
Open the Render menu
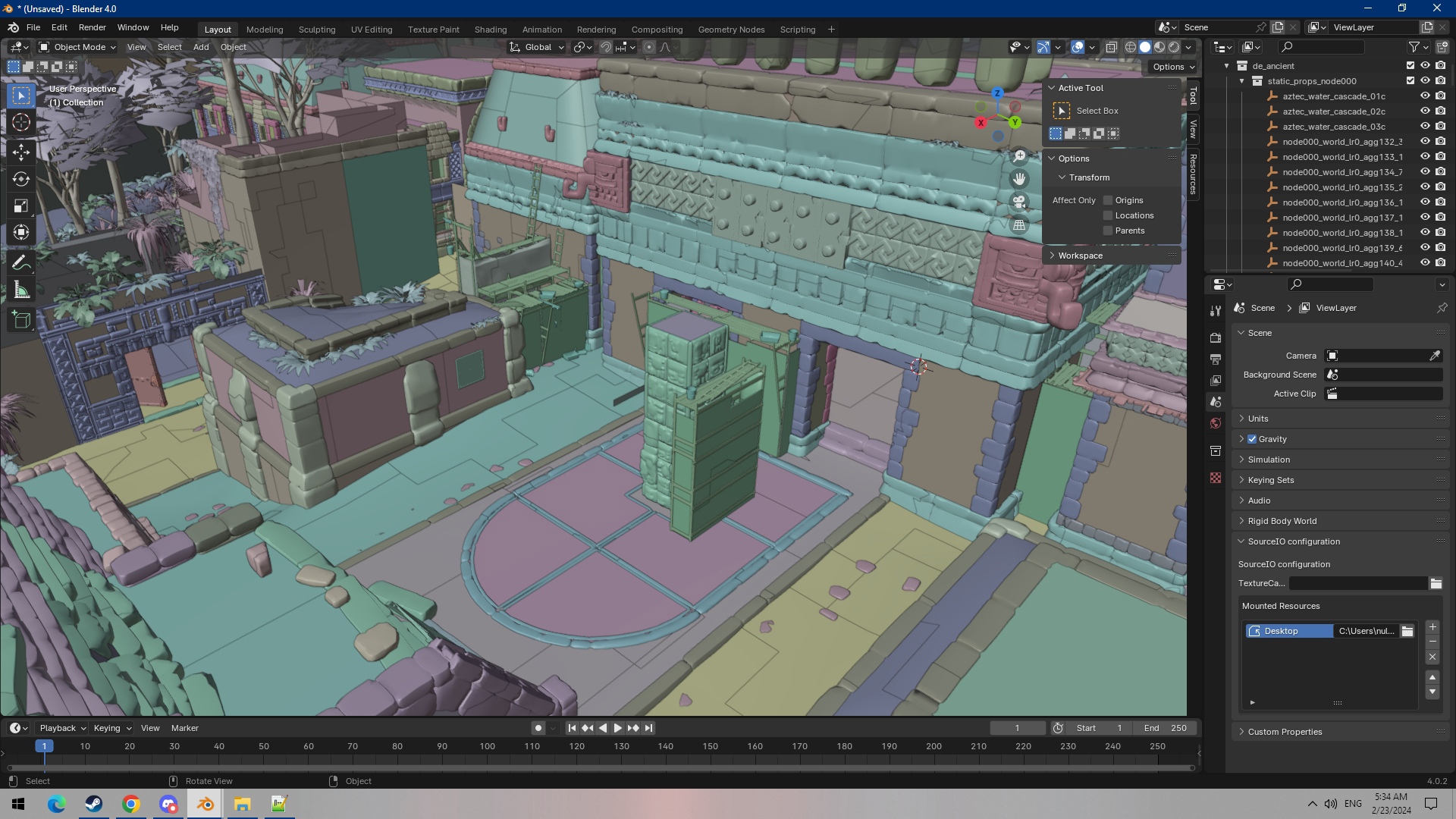[92, 27]
